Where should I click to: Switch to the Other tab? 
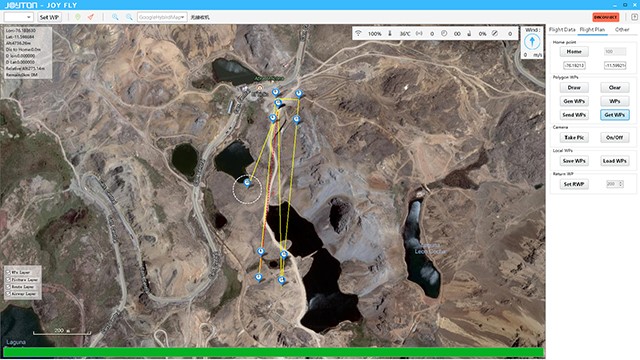click(x=622, y=29)
